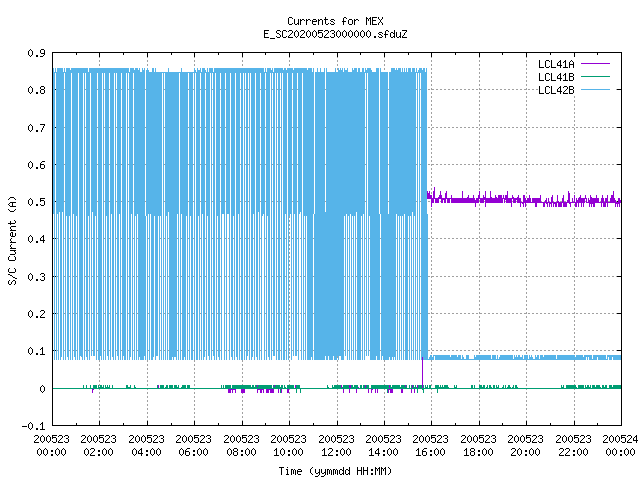Click the chart title "Currents for MEX"
Image resolution: width=640 pixels, height=480 pixels.
pyautogui.click(x=335, y=21)
